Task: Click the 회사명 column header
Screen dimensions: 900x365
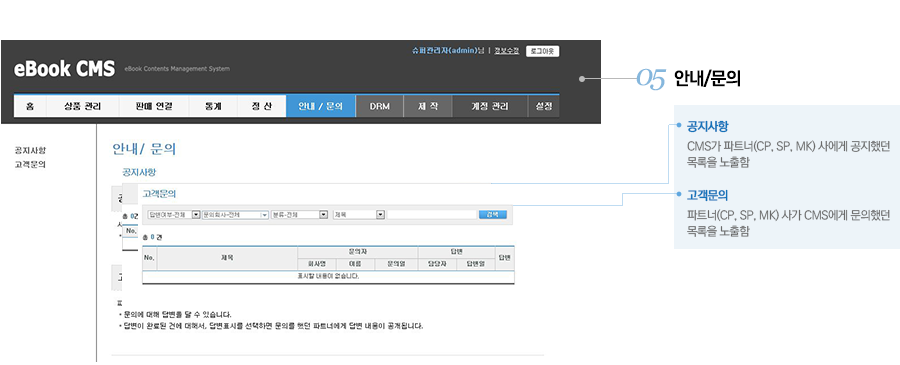Action: click(316, 264)
